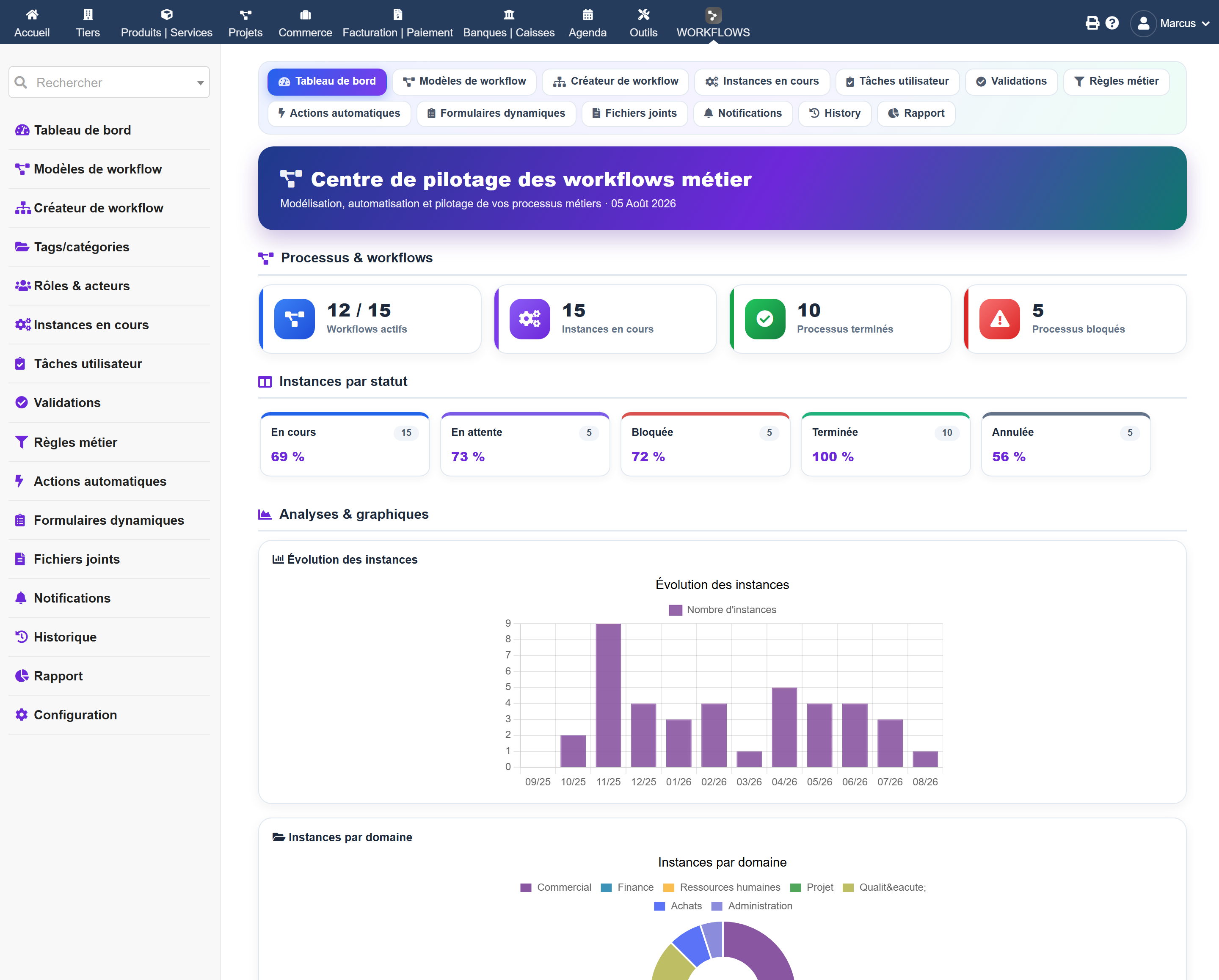The height and width of the screenshot is (980, 1219).
Task: Click the print icon in top bar
Action: point(1092,23)
